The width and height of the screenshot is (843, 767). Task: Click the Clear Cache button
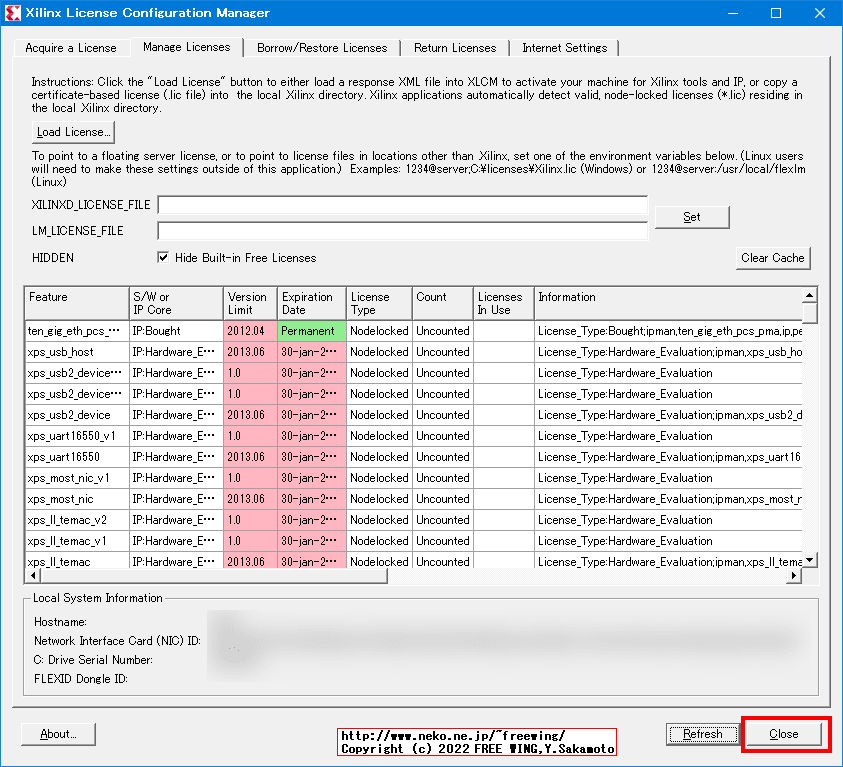click(773, 258)
